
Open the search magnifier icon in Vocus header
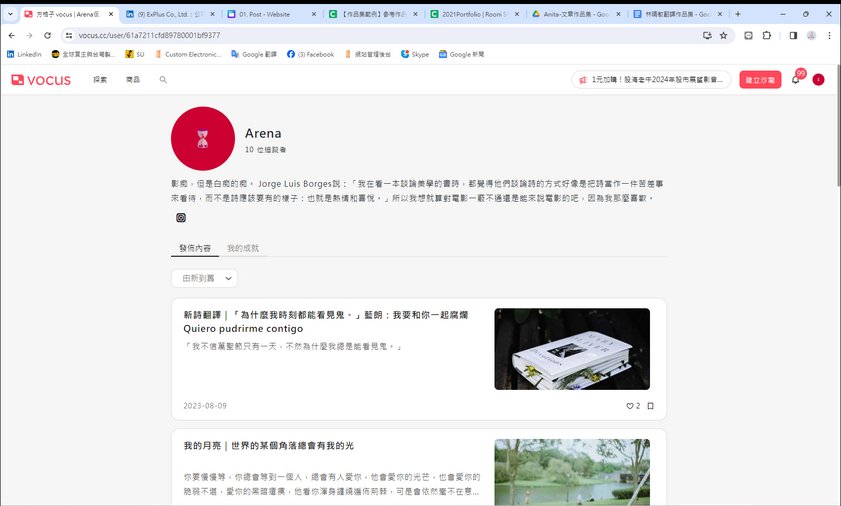coord(163,80)
